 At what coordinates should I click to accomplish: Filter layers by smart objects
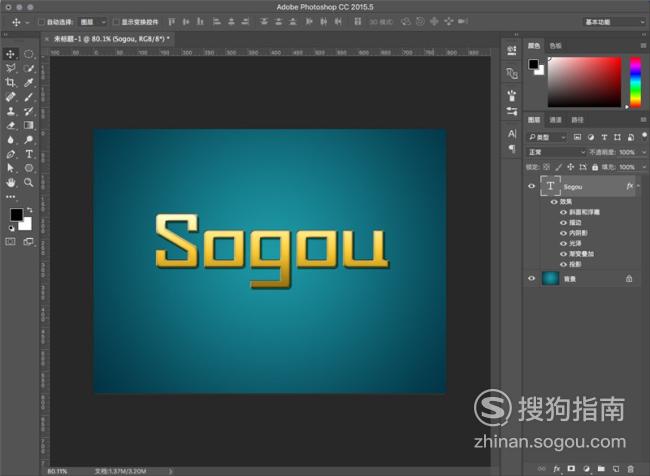click(631, 137)
